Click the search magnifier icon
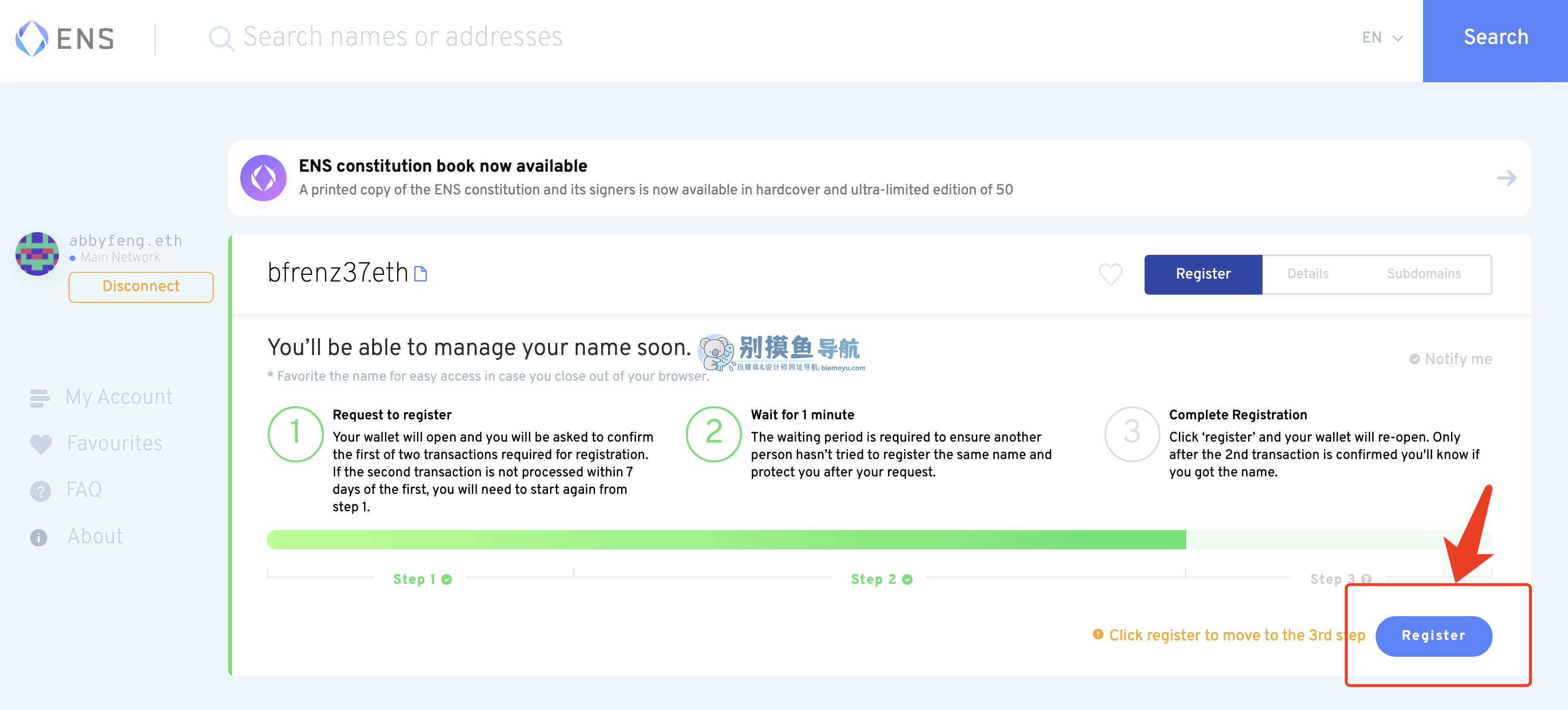1568x710 pixels. pyautogui.click(x=221, y=38)
